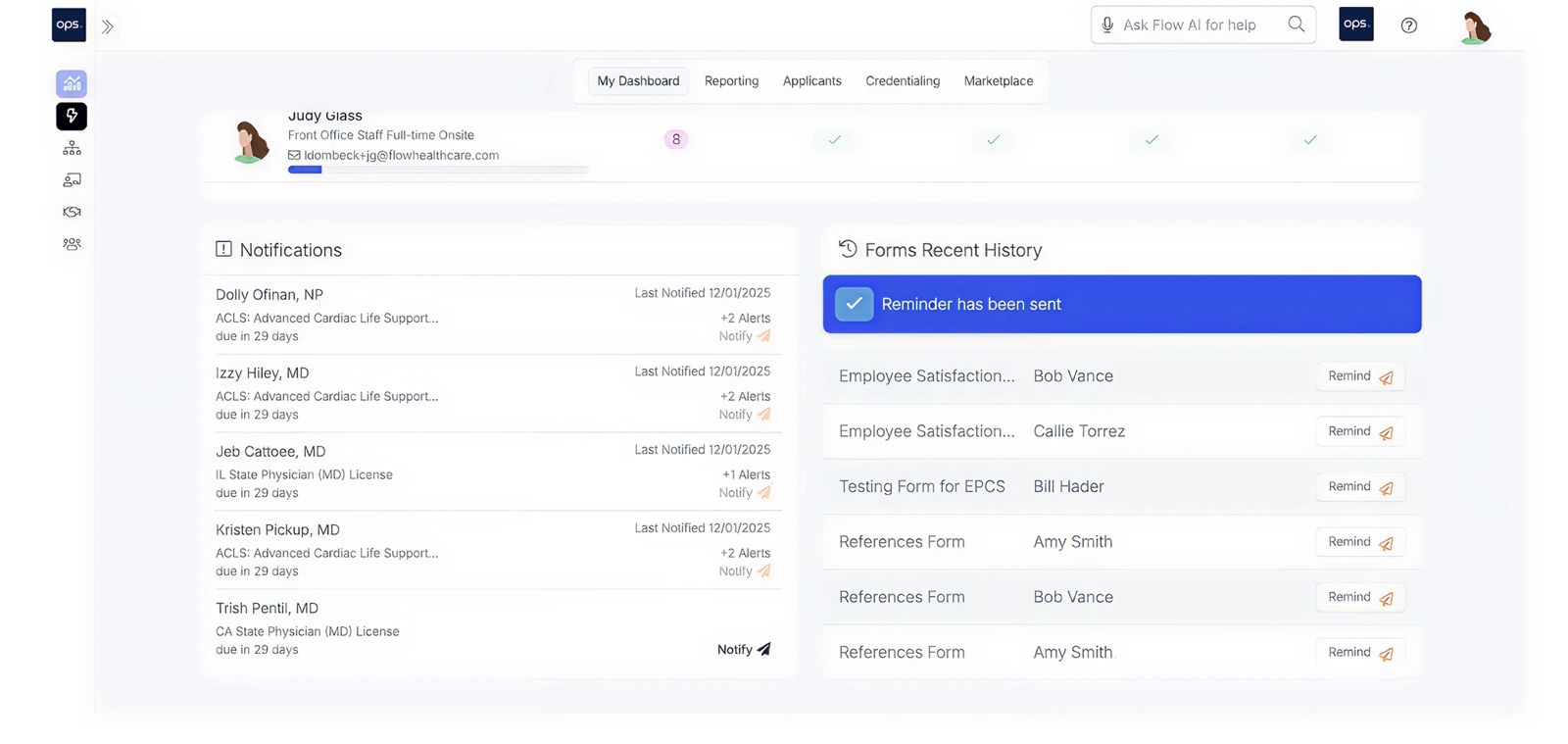Open the user profile avatar menu
This screenshot has width=1568, height=744.
click(x=1475, y=26)
